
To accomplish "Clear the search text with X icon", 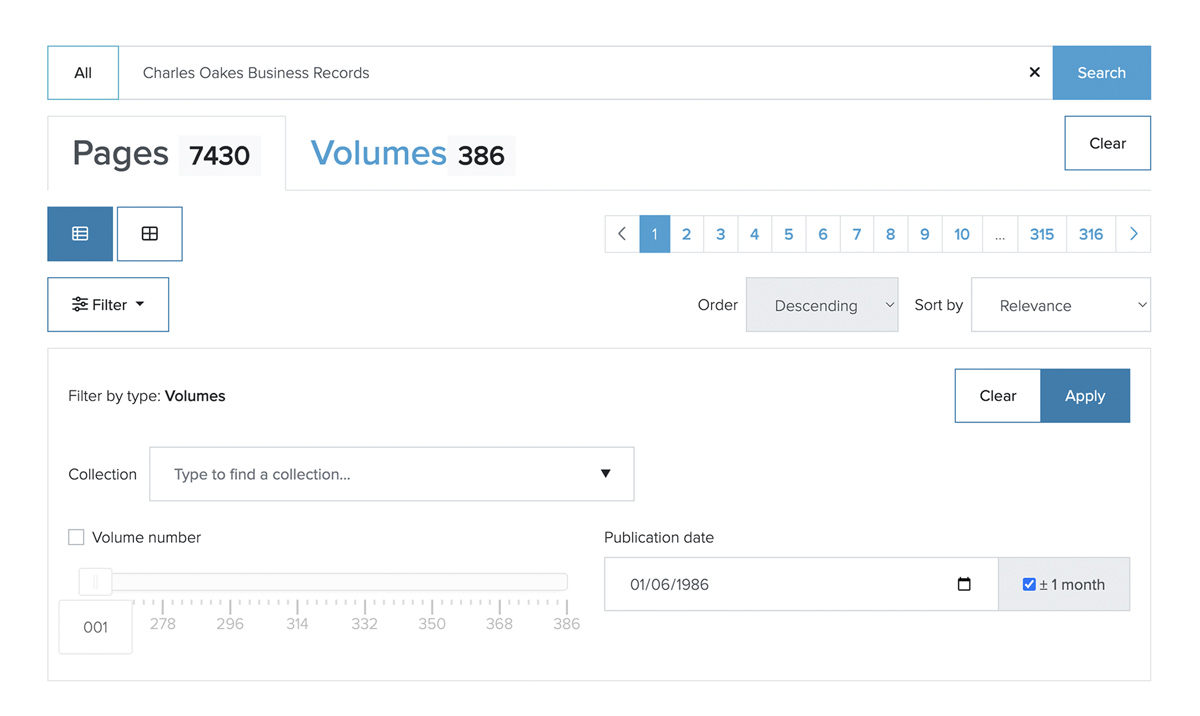I will [x=1034, y=72].
